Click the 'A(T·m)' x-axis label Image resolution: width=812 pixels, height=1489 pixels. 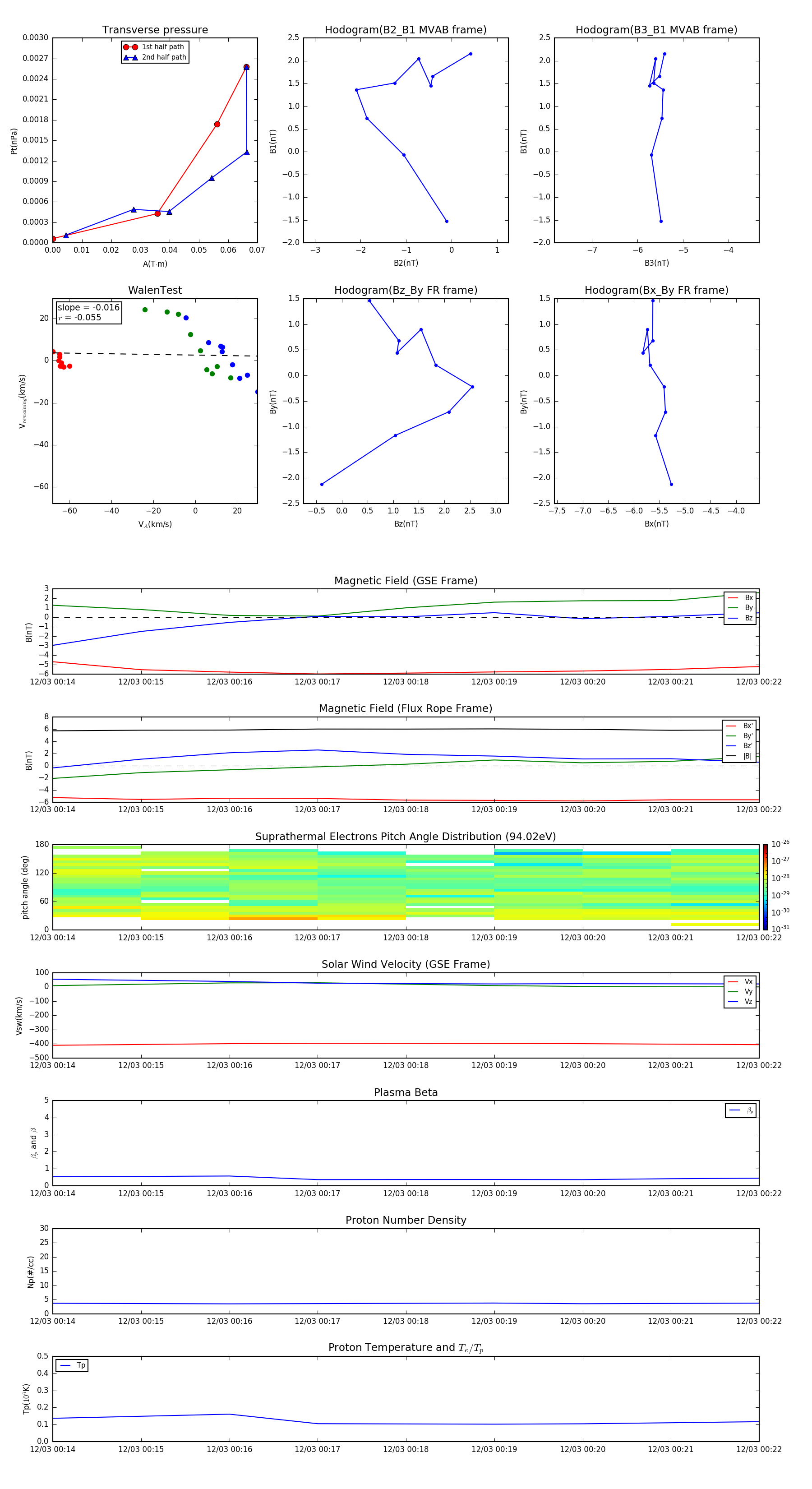[155, 264]
